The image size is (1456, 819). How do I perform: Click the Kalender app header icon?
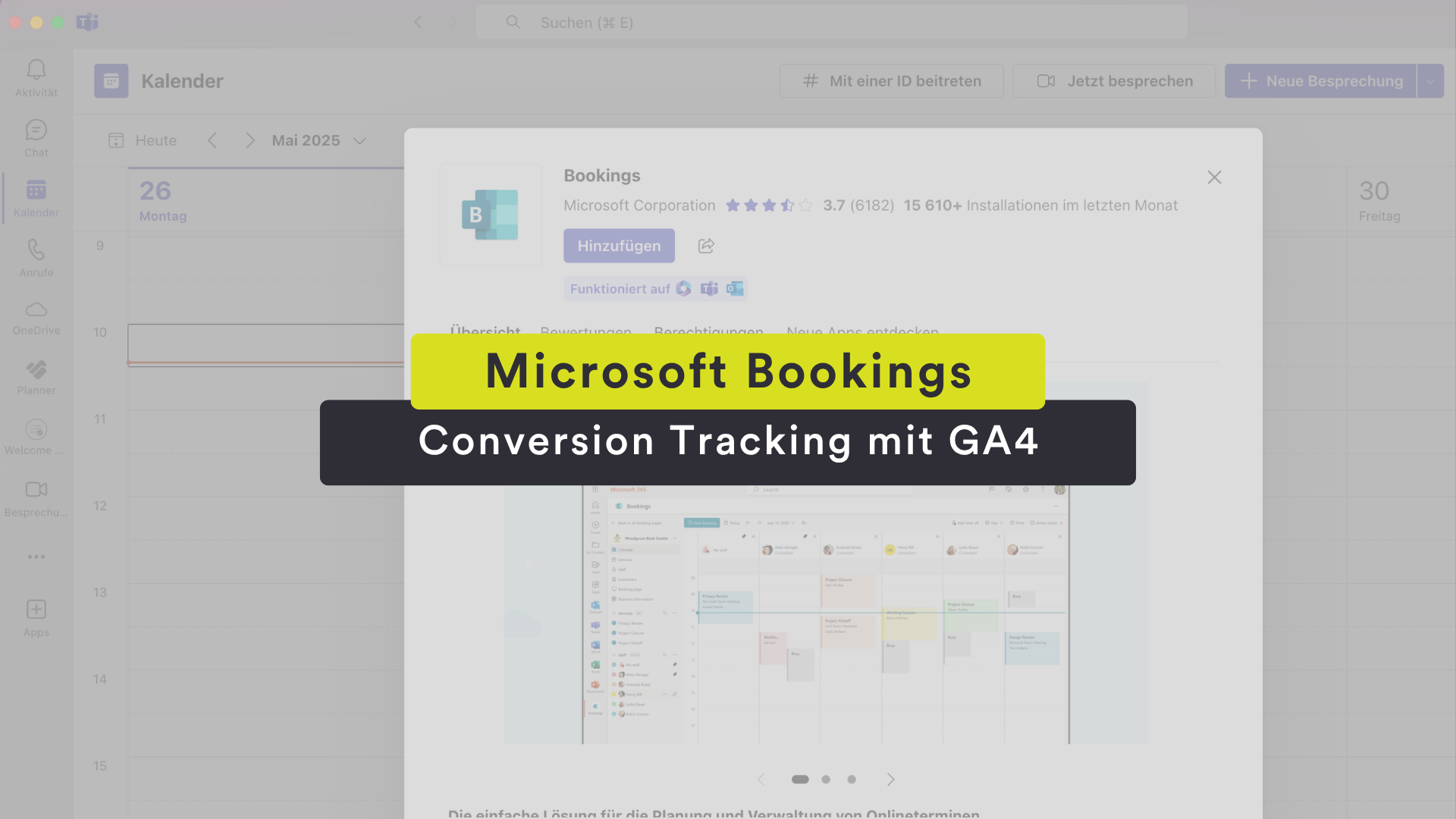pos(111,81)
